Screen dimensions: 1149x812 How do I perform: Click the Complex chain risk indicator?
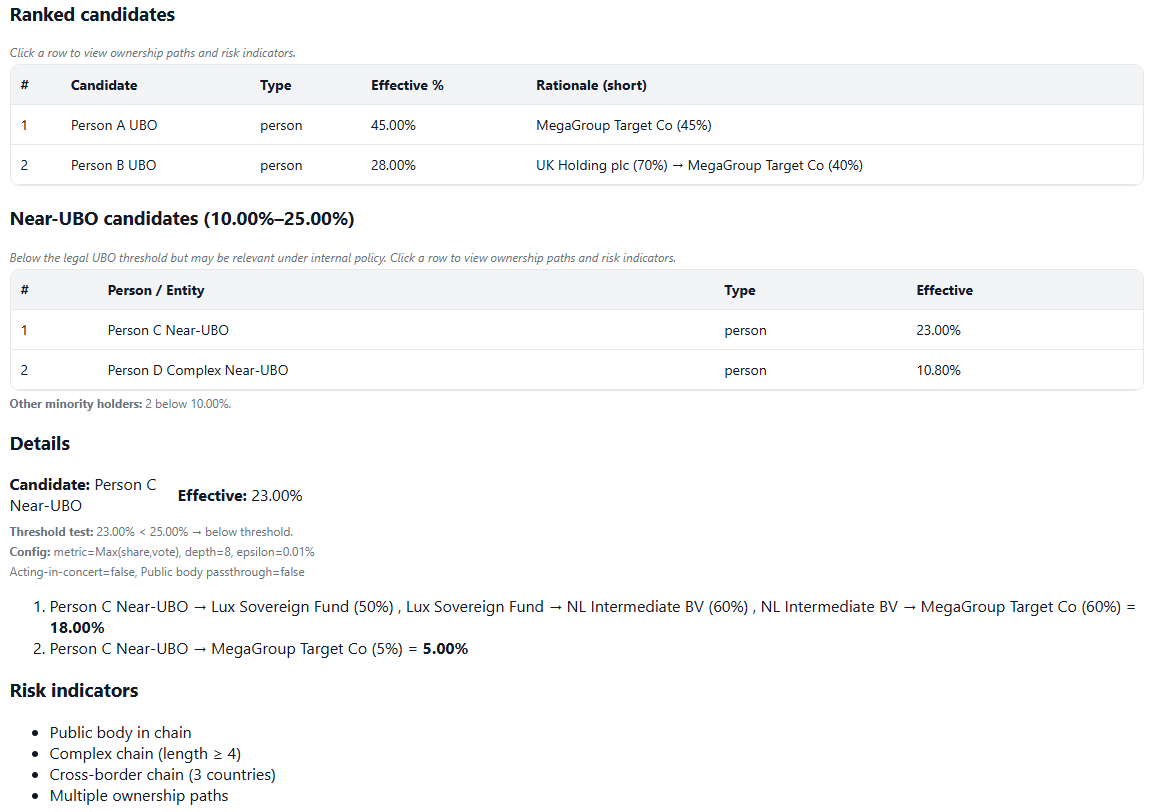[x=143, y=753]
